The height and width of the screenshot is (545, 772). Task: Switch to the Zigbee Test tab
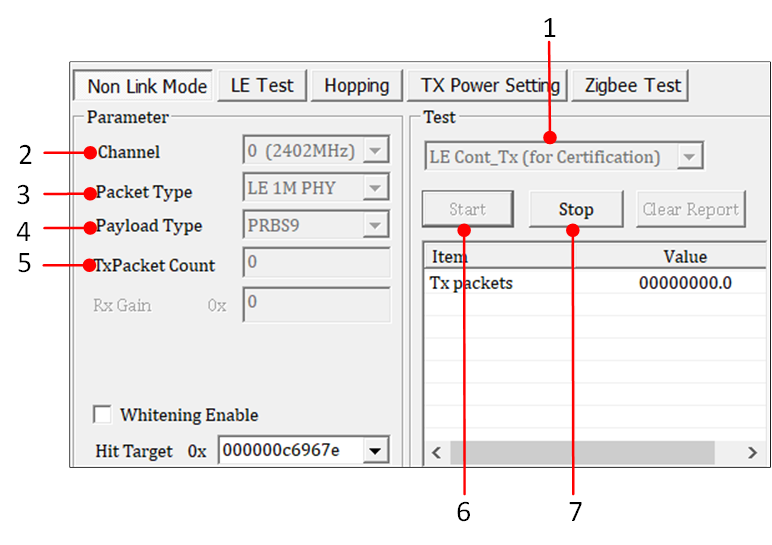[x=632, y=86]
